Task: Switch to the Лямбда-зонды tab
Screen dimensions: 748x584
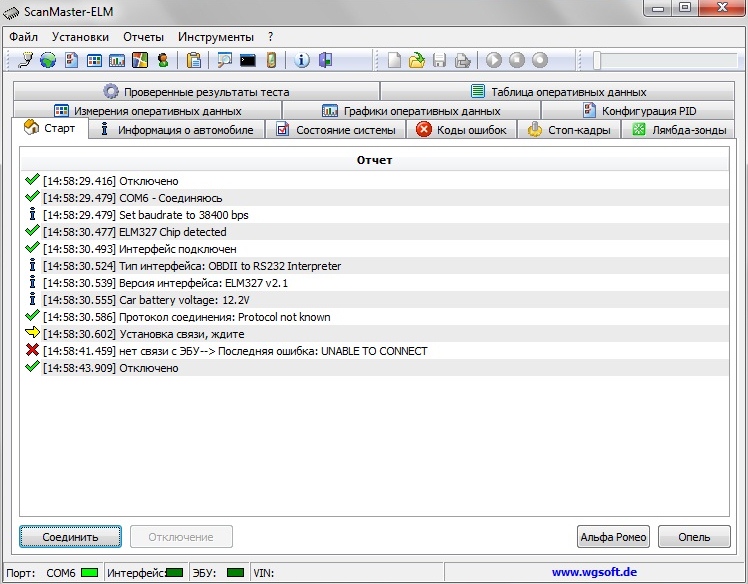Action: pos(683,130)
